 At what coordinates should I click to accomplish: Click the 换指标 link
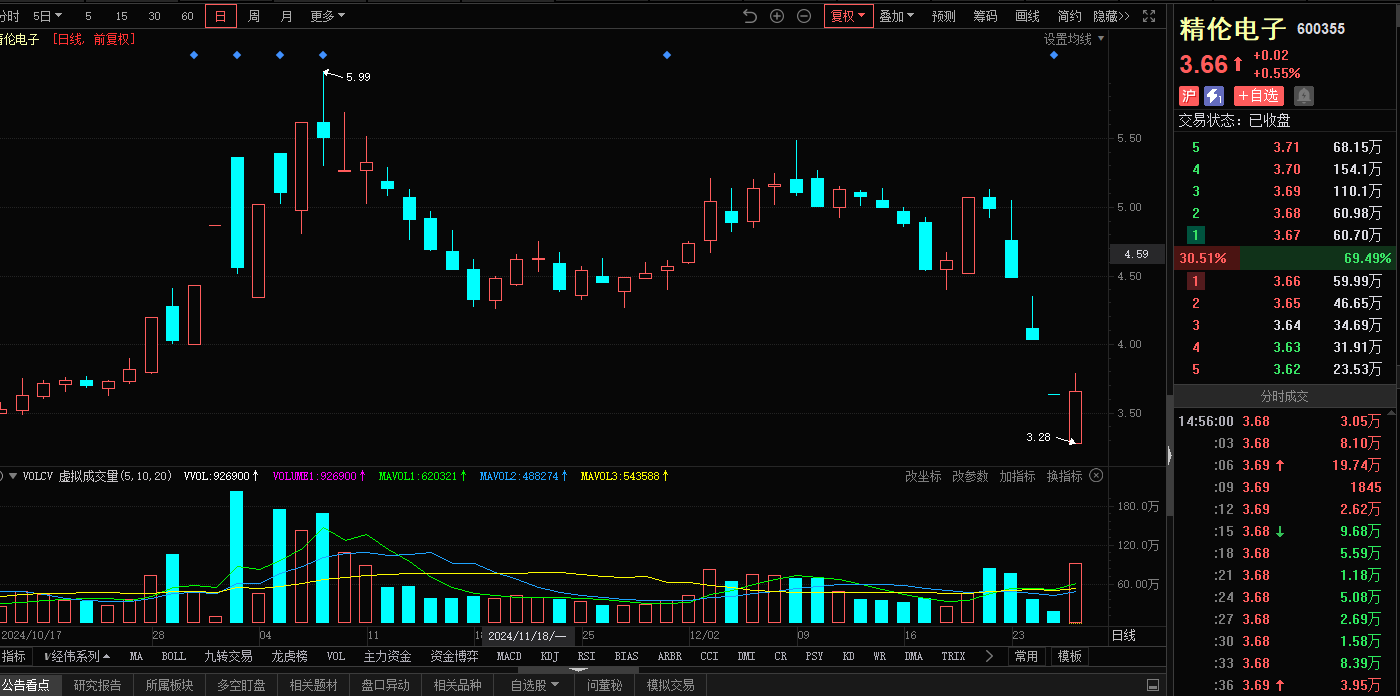click(1064, 476)
